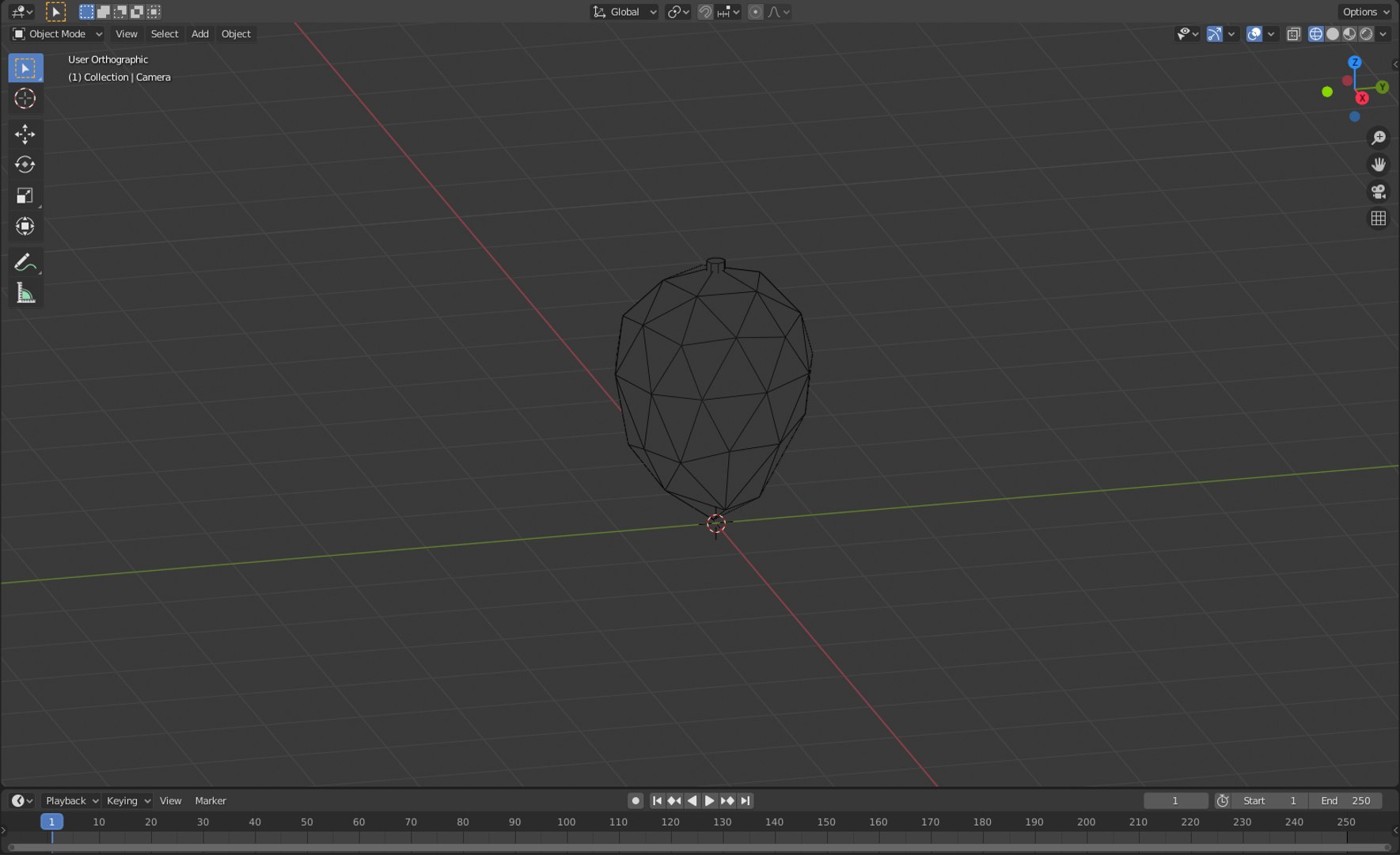This screenshot has width=1400, height=855.
Task: Activate the 3D Cursor tool
Action: click(x=25, y=99)
